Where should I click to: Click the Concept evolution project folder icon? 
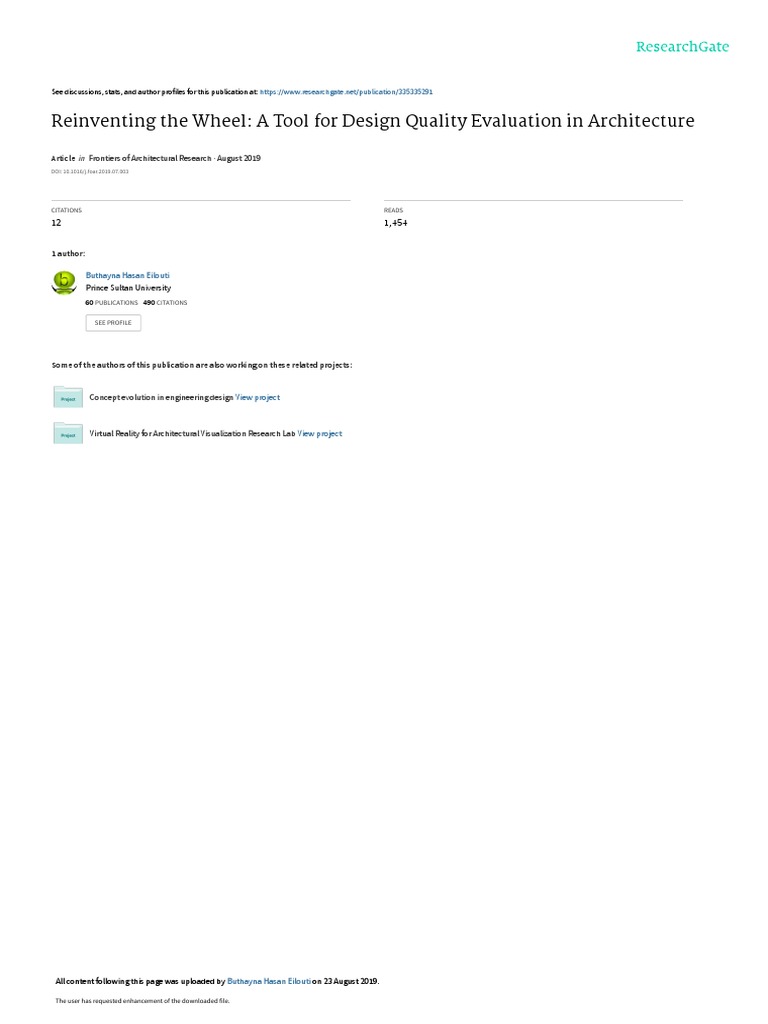click(x=68, y=397)
